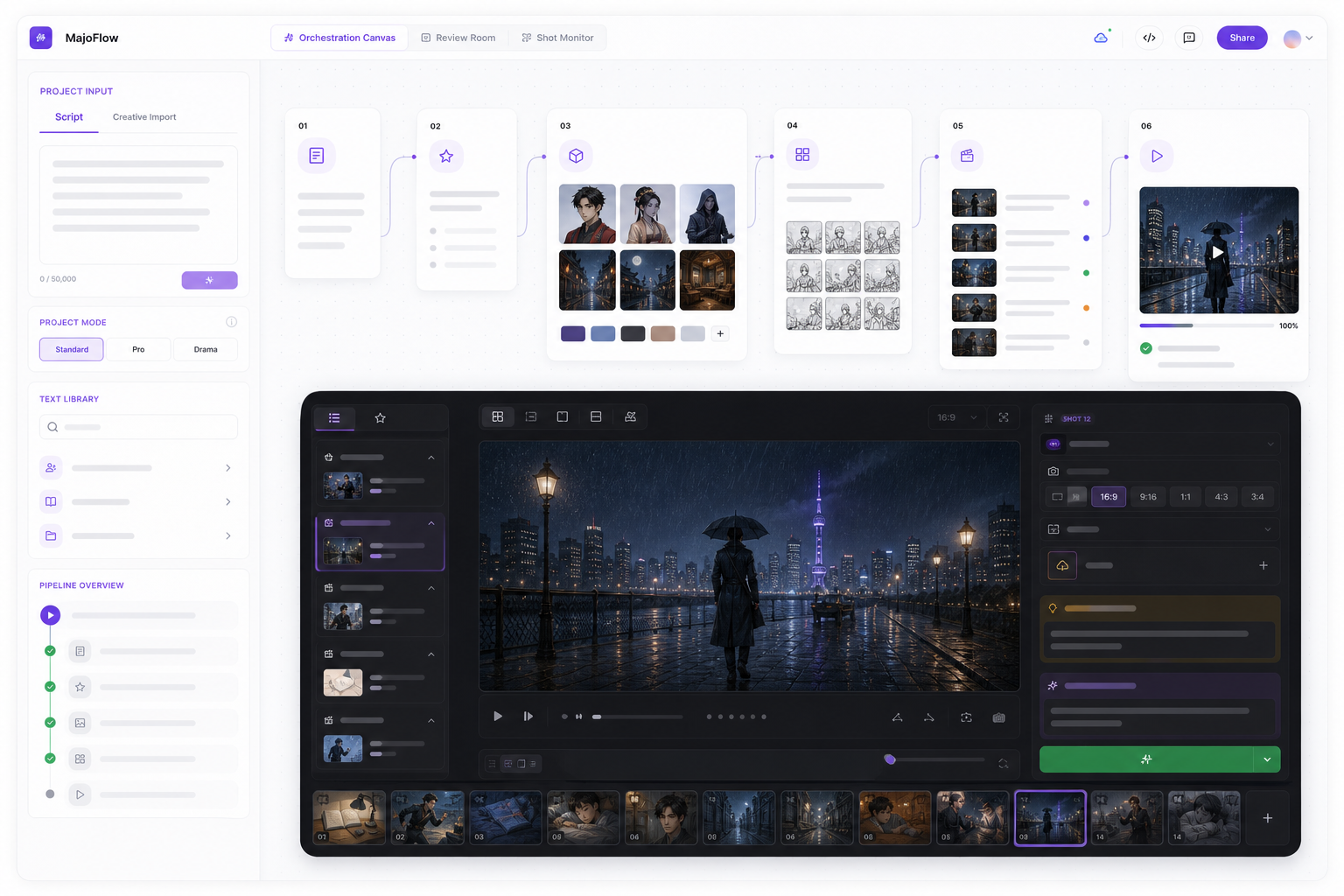Open the 16:9 ratio dropdown above preview

coord(956,417)
